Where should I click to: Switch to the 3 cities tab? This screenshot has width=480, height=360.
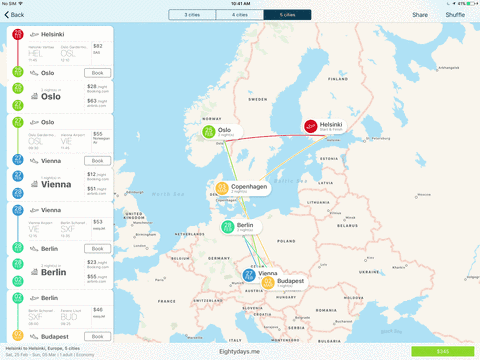192,15
